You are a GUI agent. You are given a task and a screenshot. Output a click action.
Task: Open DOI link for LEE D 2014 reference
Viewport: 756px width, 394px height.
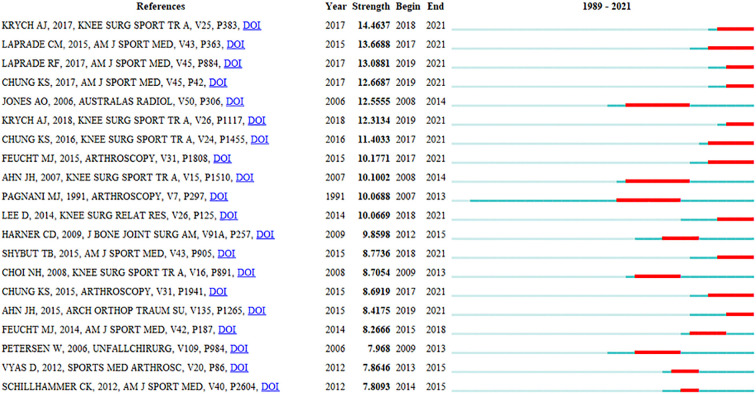click(x=229, y=216)
